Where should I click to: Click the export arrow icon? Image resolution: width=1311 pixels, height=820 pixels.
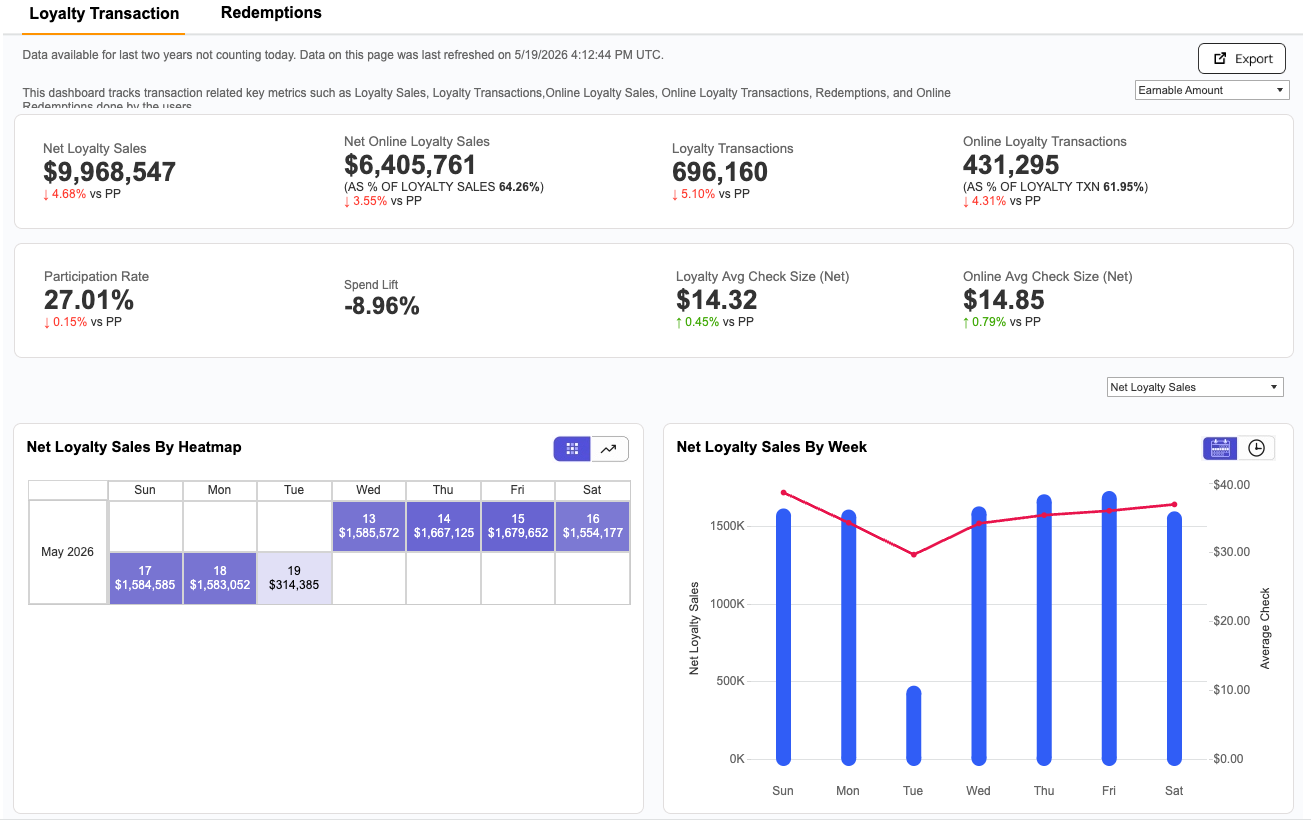point(1219,58)
